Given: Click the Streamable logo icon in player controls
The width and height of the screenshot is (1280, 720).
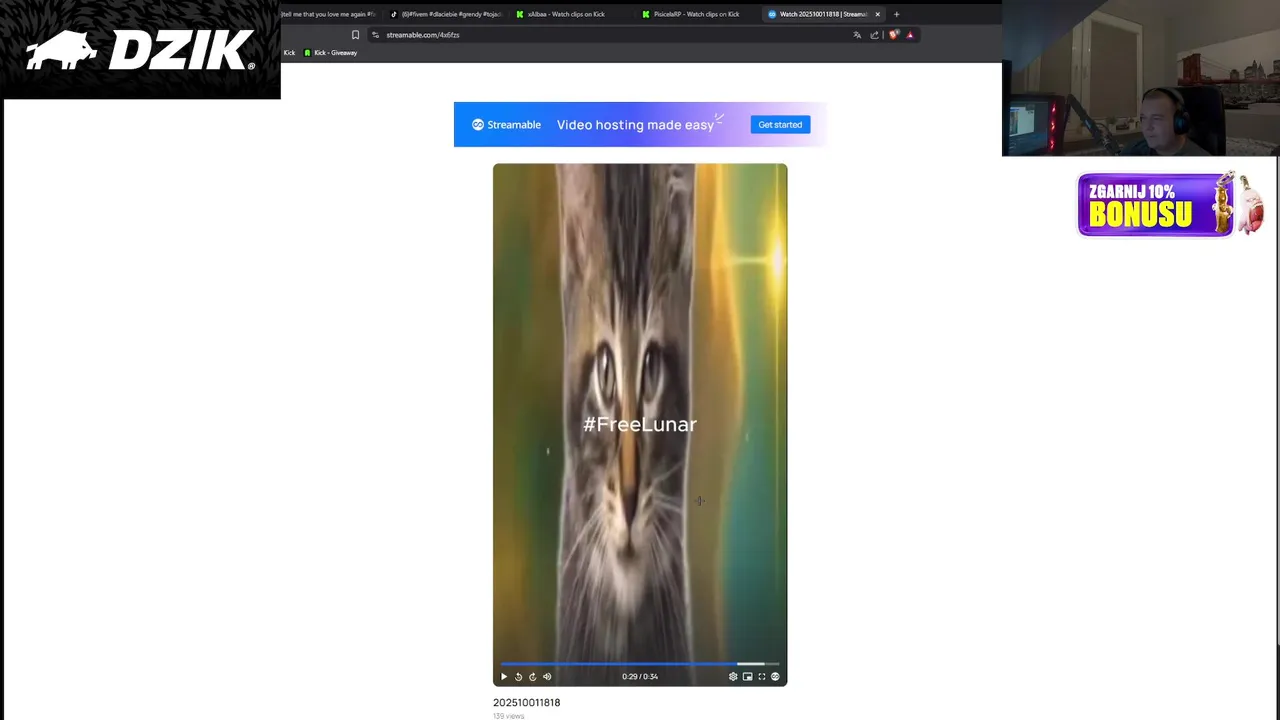Looking at the screenshot, I should click(775, 677).
